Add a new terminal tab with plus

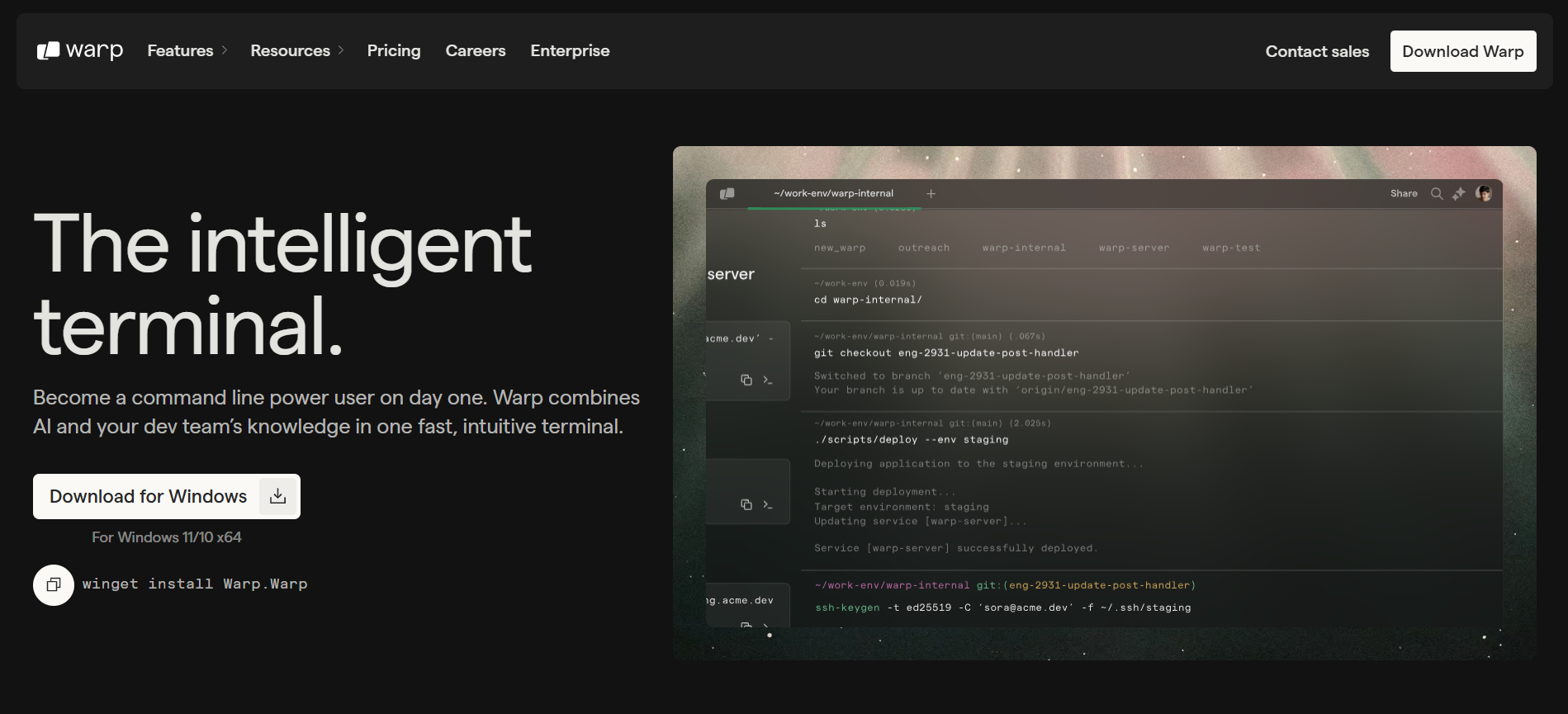pyautogui.click(x=931, y=193)
